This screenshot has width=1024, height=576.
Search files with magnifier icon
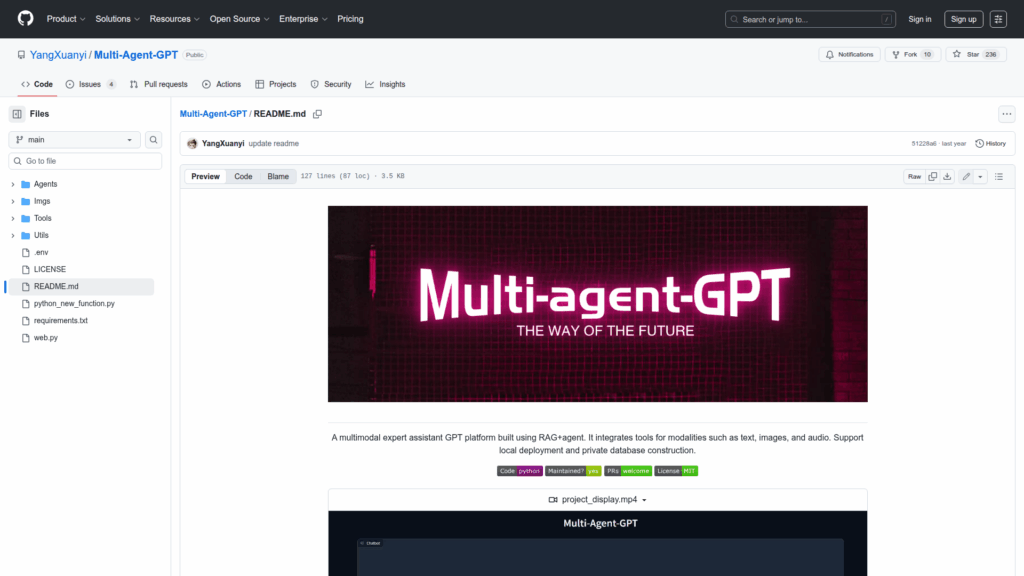coord(154,140)
